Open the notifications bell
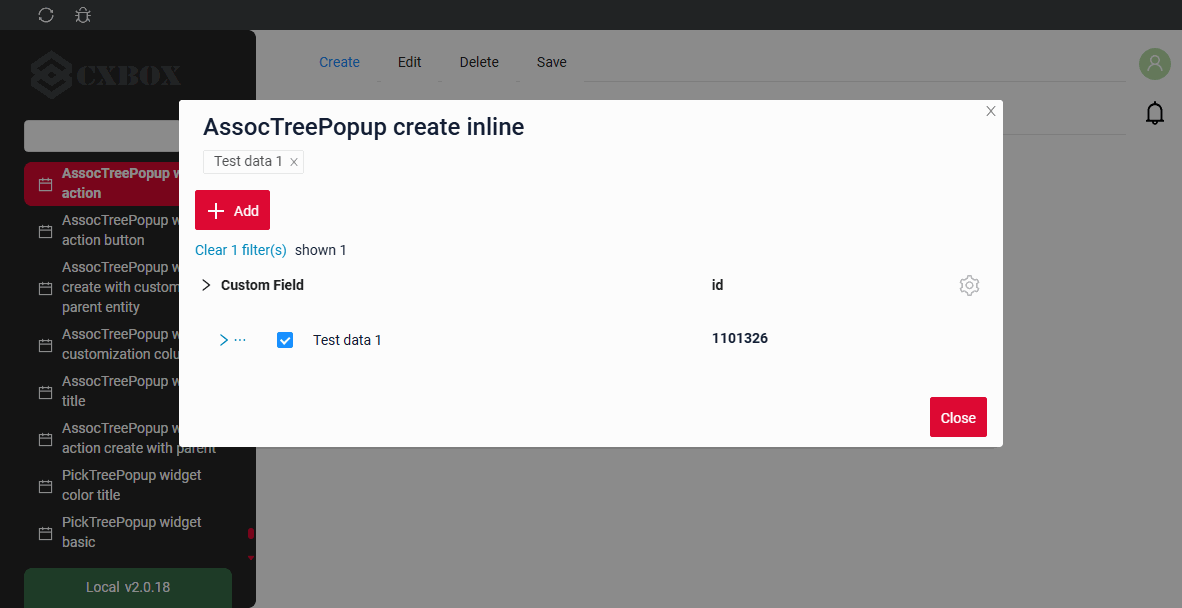 tap(1155, 113)
